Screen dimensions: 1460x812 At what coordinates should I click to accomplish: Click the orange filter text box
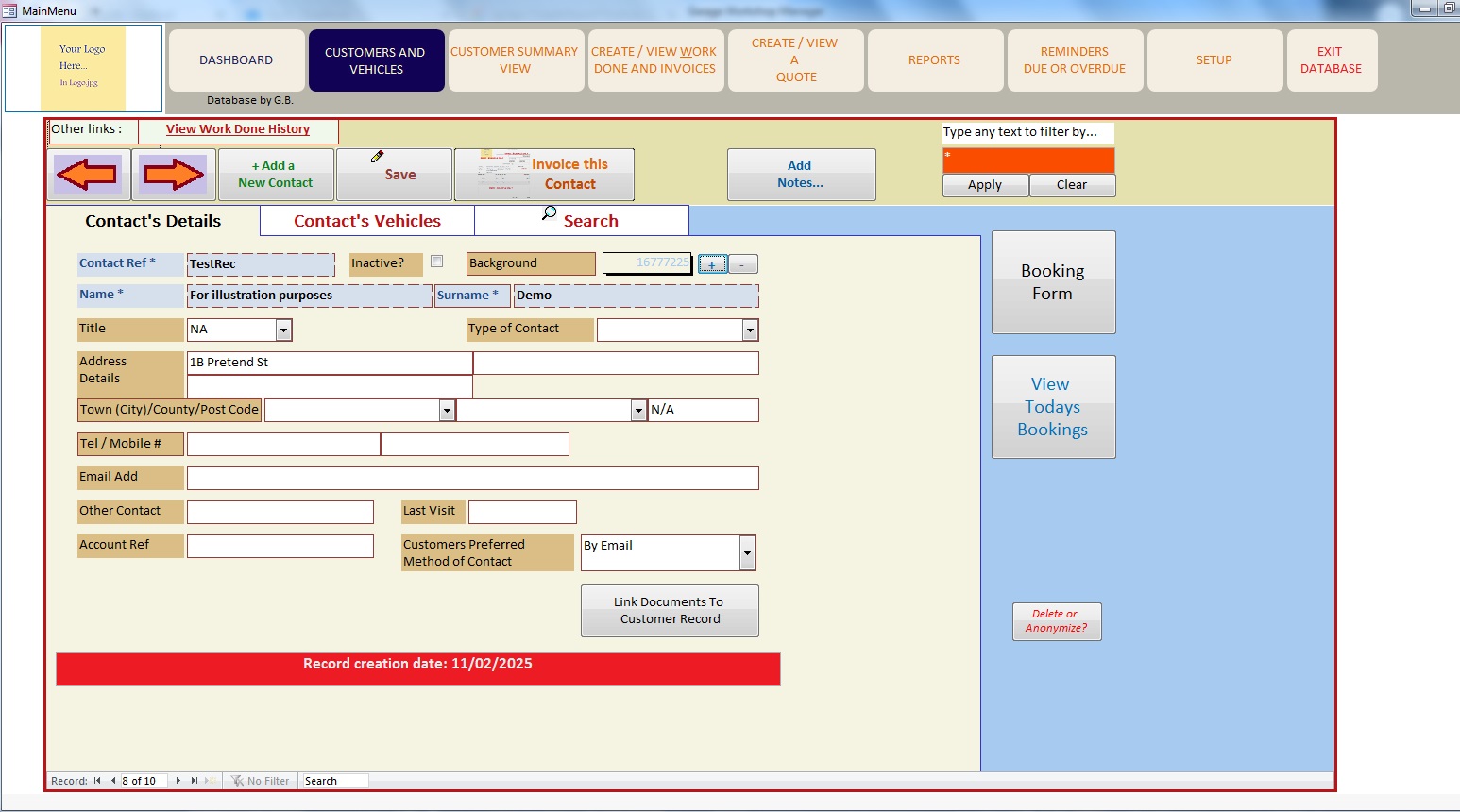pos(1027,161)
